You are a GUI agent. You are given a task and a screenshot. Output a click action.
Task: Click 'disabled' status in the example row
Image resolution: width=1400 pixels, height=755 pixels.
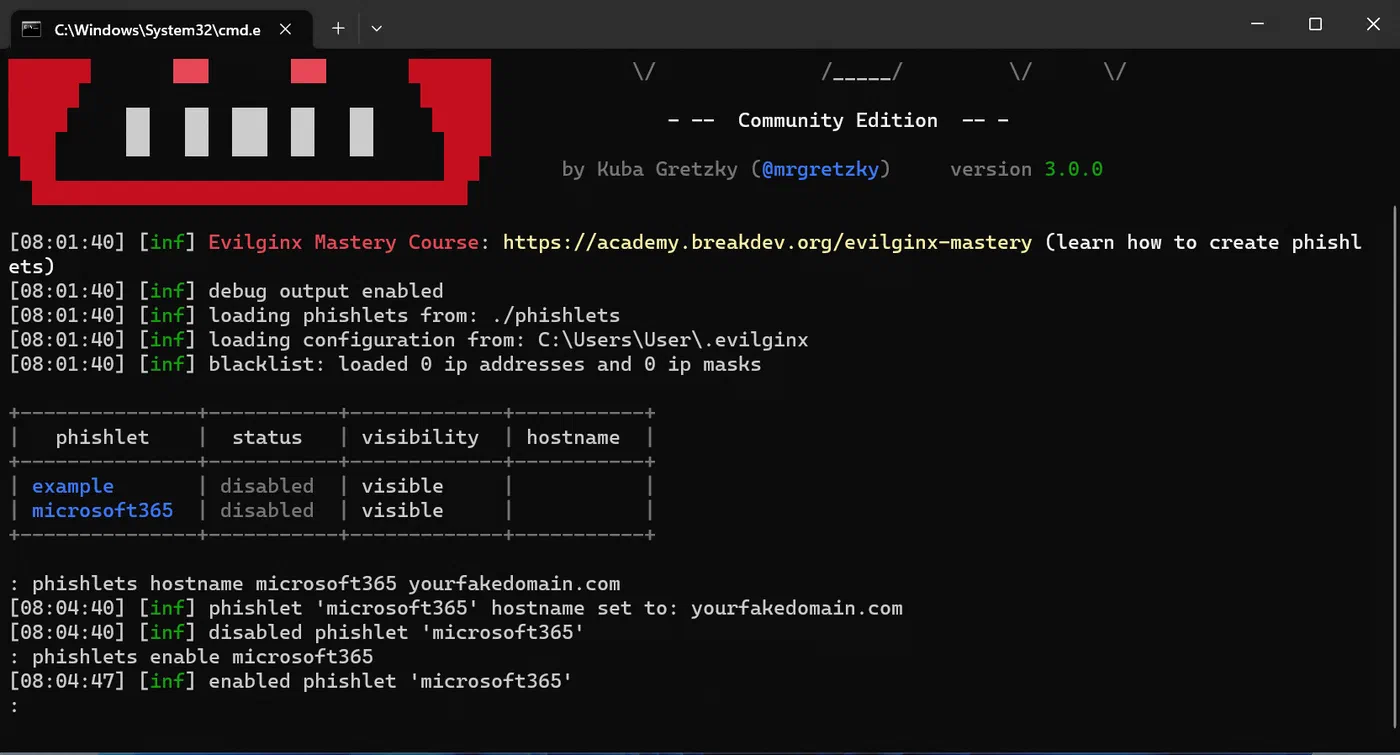(x=267, y=486)
